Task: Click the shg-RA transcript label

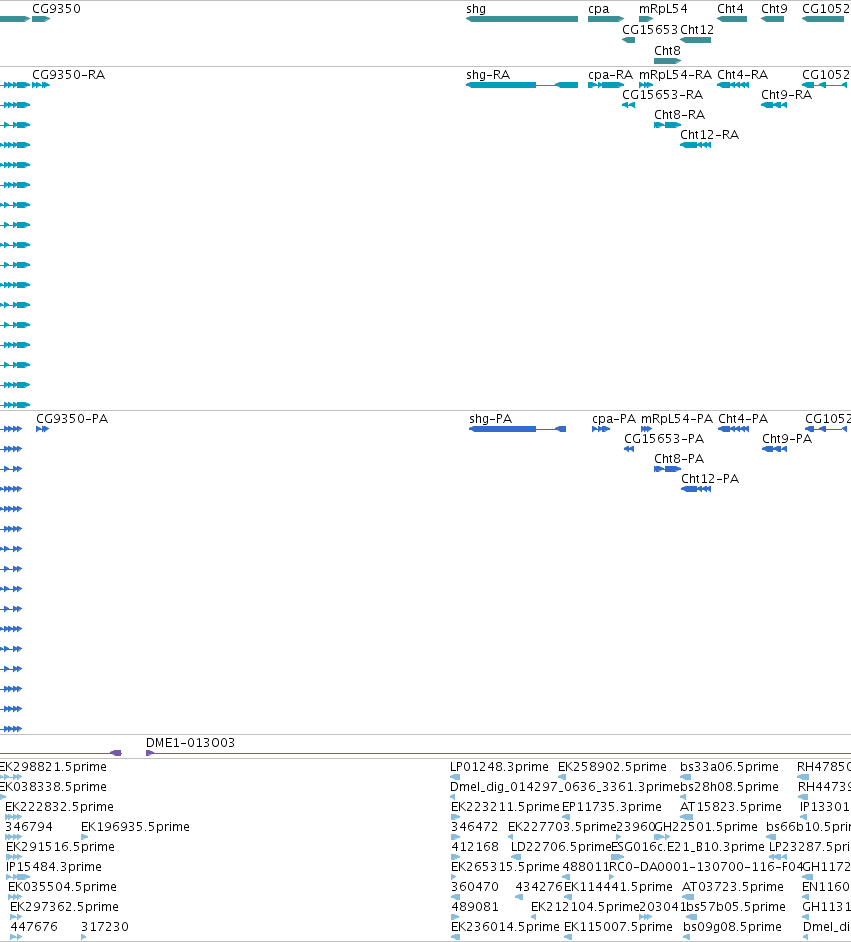Action: [x=488, y=75]
